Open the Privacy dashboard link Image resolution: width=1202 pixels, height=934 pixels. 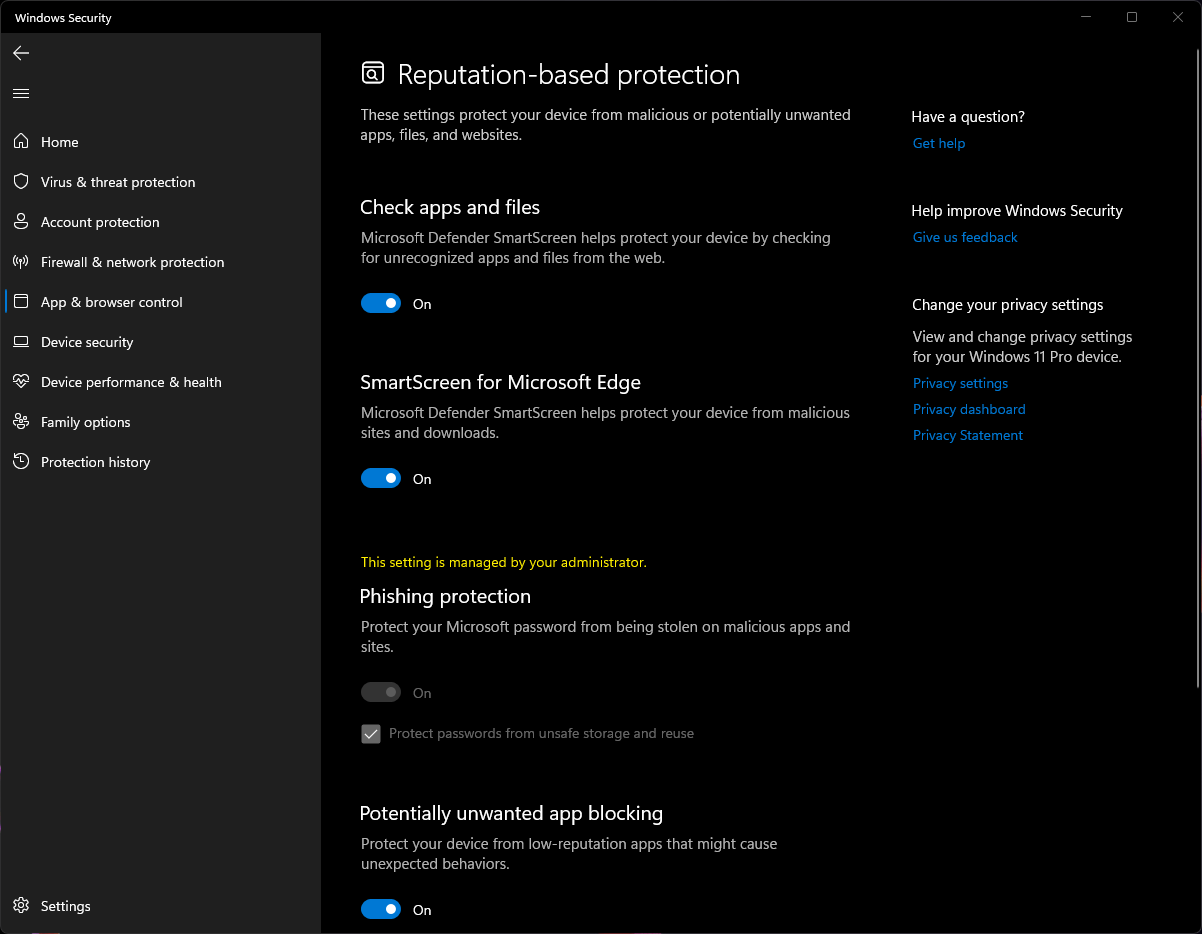point(969,409)
